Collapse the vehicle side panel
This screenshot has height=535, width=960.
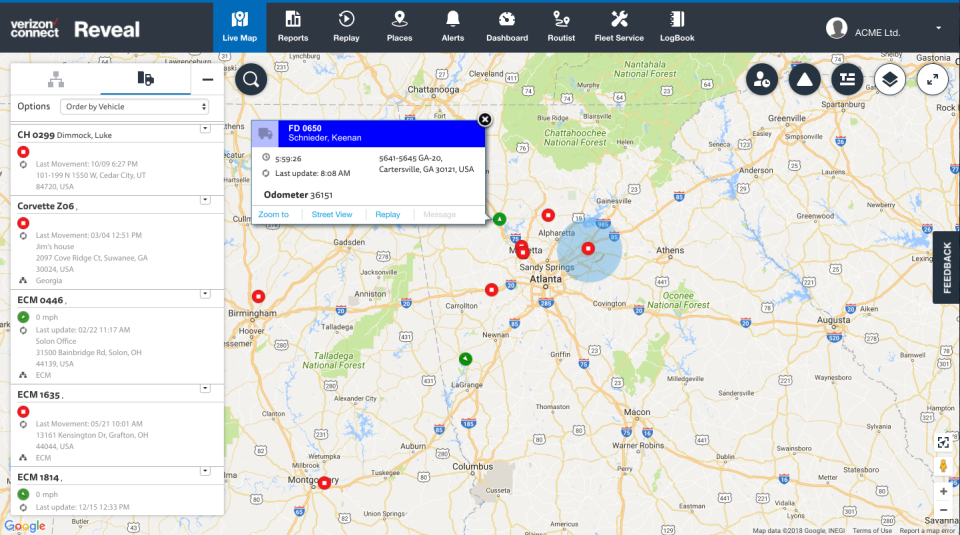pyautogui.click(x=208, y=80)
